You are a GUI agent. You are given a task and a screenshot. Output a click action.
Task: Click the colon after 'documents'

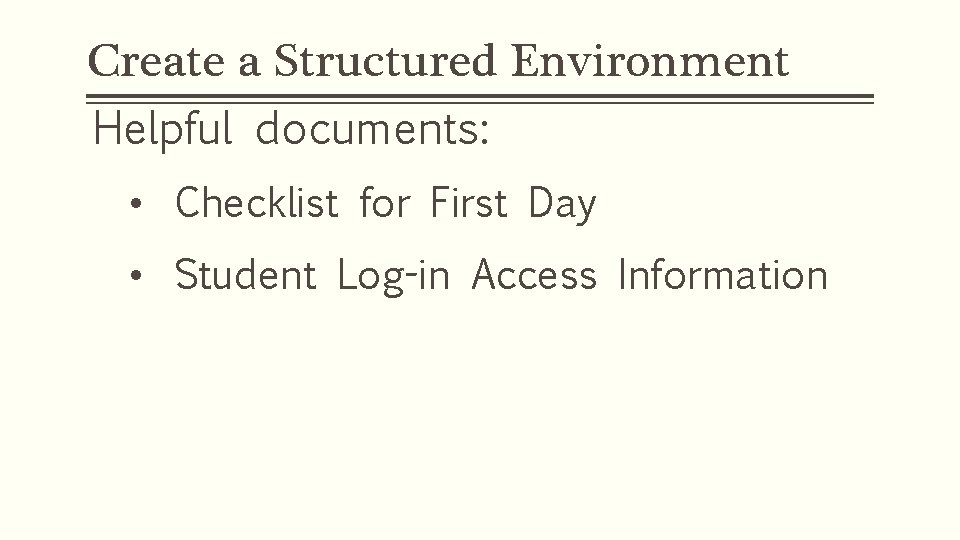[484, 133]
